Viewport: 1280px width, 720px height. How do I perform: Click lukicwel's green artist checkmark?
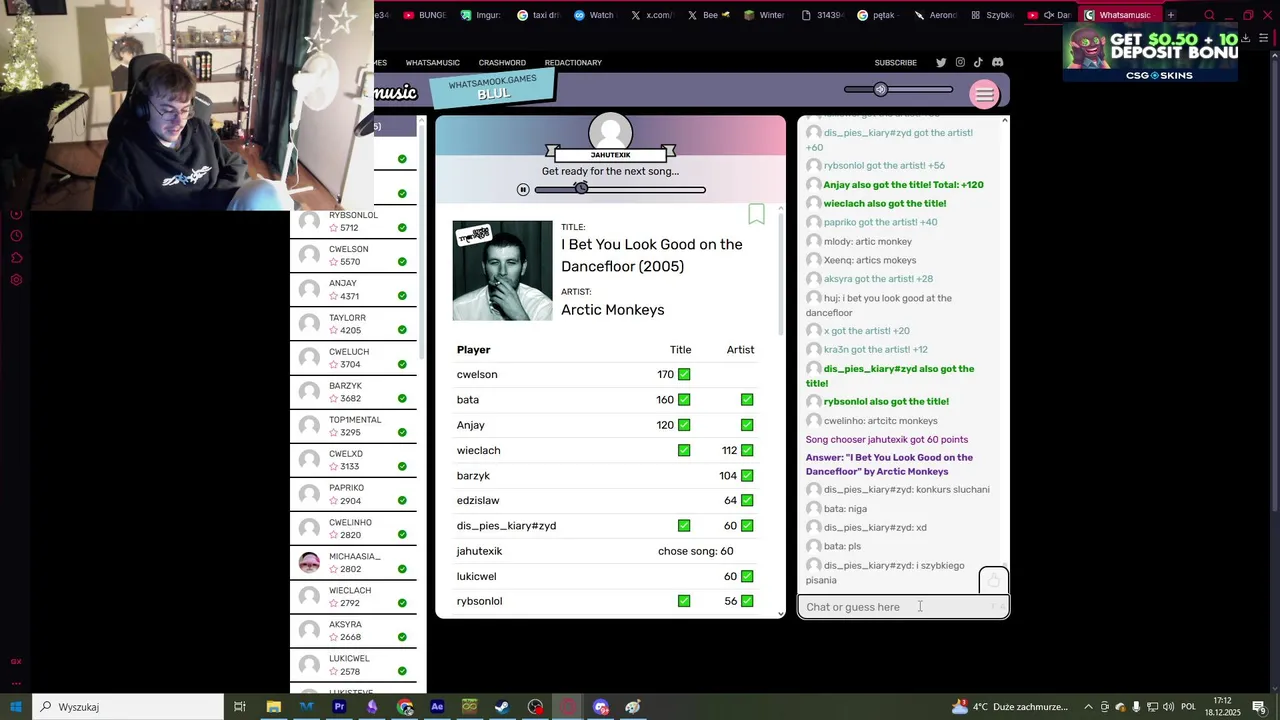747,576
